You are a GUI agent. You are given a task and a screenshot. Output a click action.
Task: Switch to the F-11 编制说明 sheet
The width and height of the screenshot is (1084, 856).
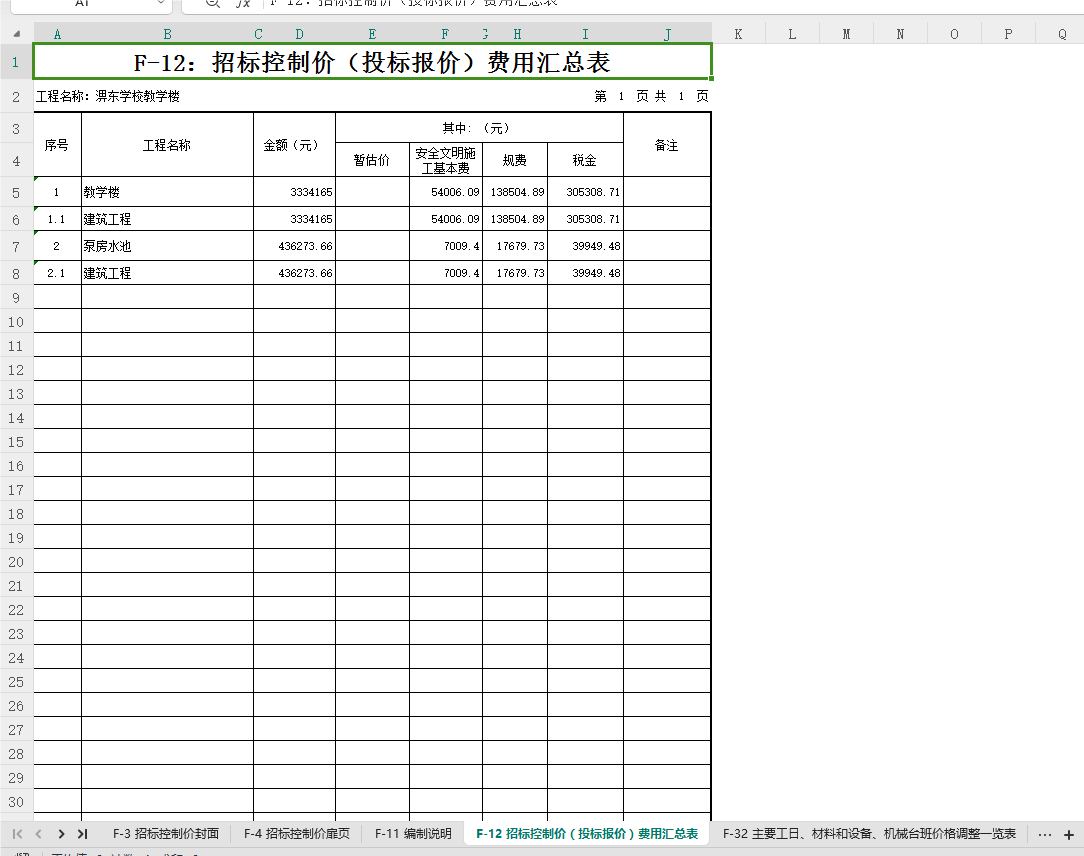click(x=413, y=834)
